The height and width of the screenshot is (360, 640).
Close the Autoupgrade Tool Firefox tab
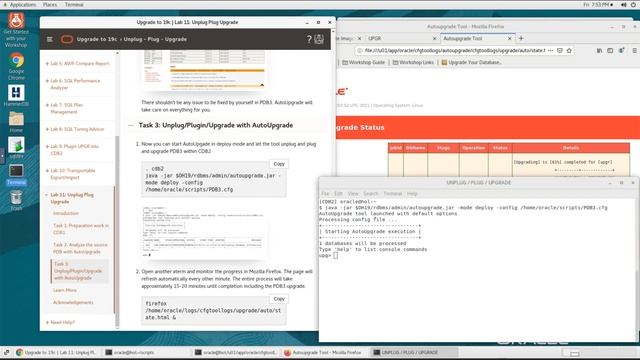[509, 38]
